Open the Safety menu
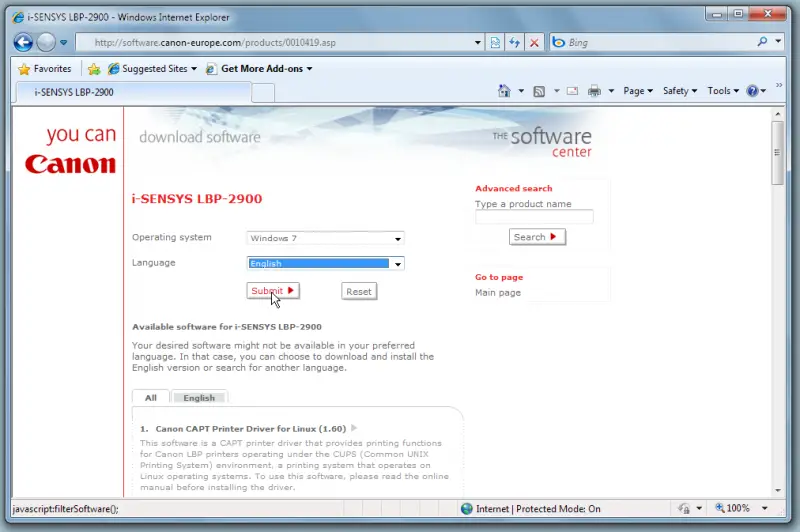 680,91
